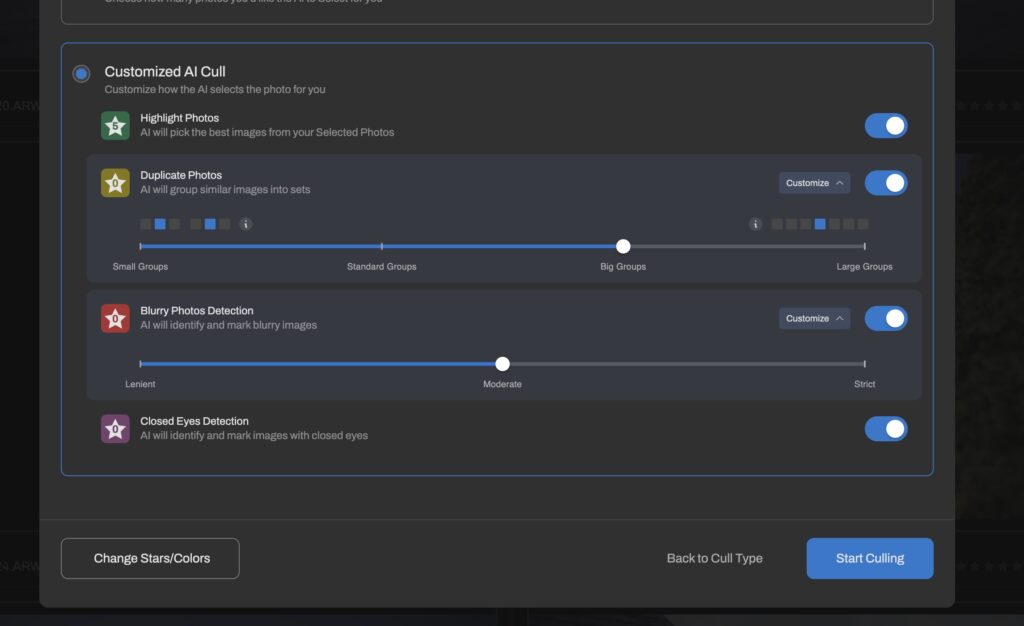Viewport: 1024px width, 626px height.
Task: Click the yellow Duplicate Photos star icon
Action: tap(114, 182)
